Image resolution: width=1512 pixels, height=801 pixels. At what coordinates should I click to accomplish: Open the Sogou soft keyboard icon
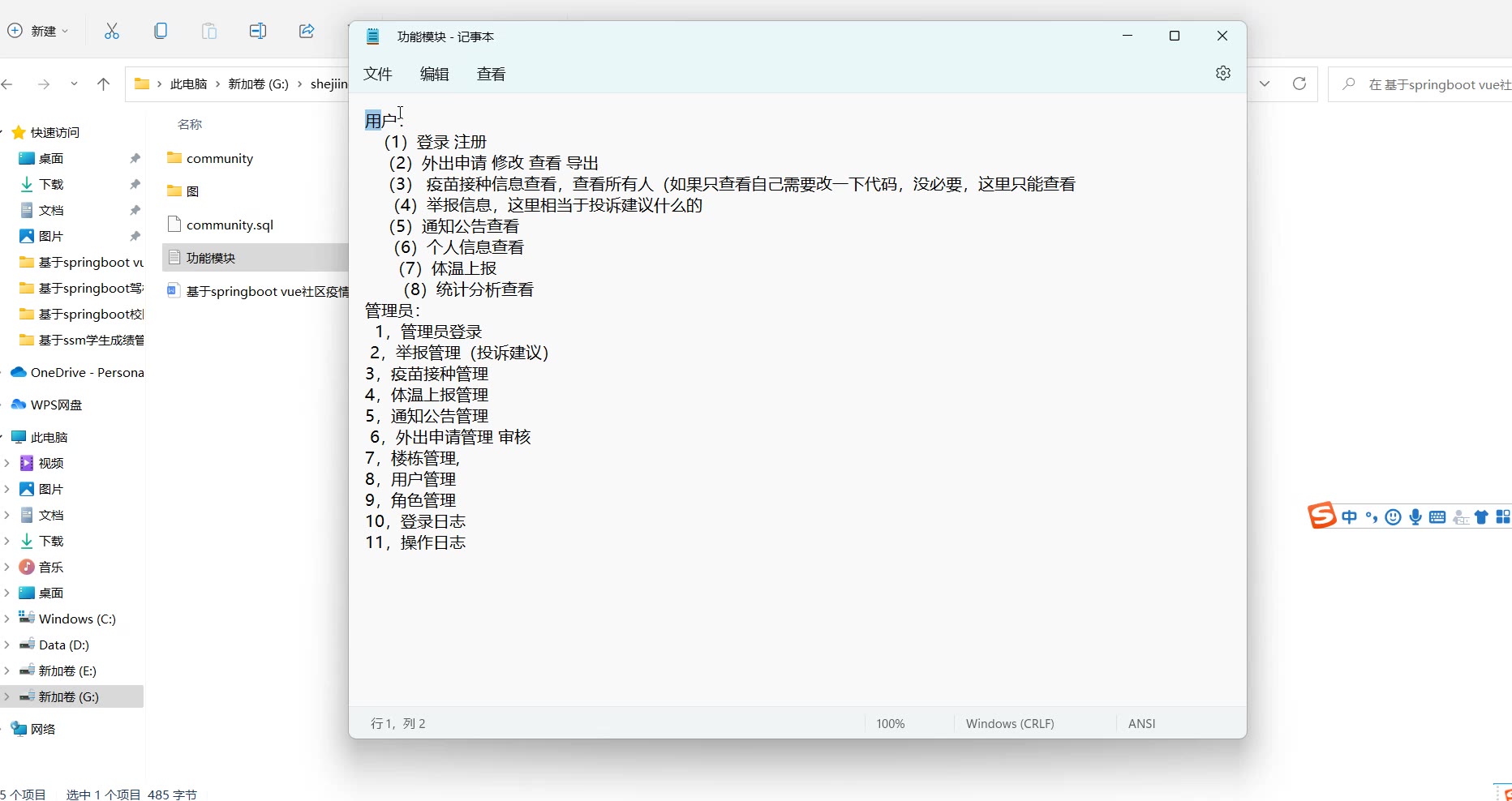1437,517
